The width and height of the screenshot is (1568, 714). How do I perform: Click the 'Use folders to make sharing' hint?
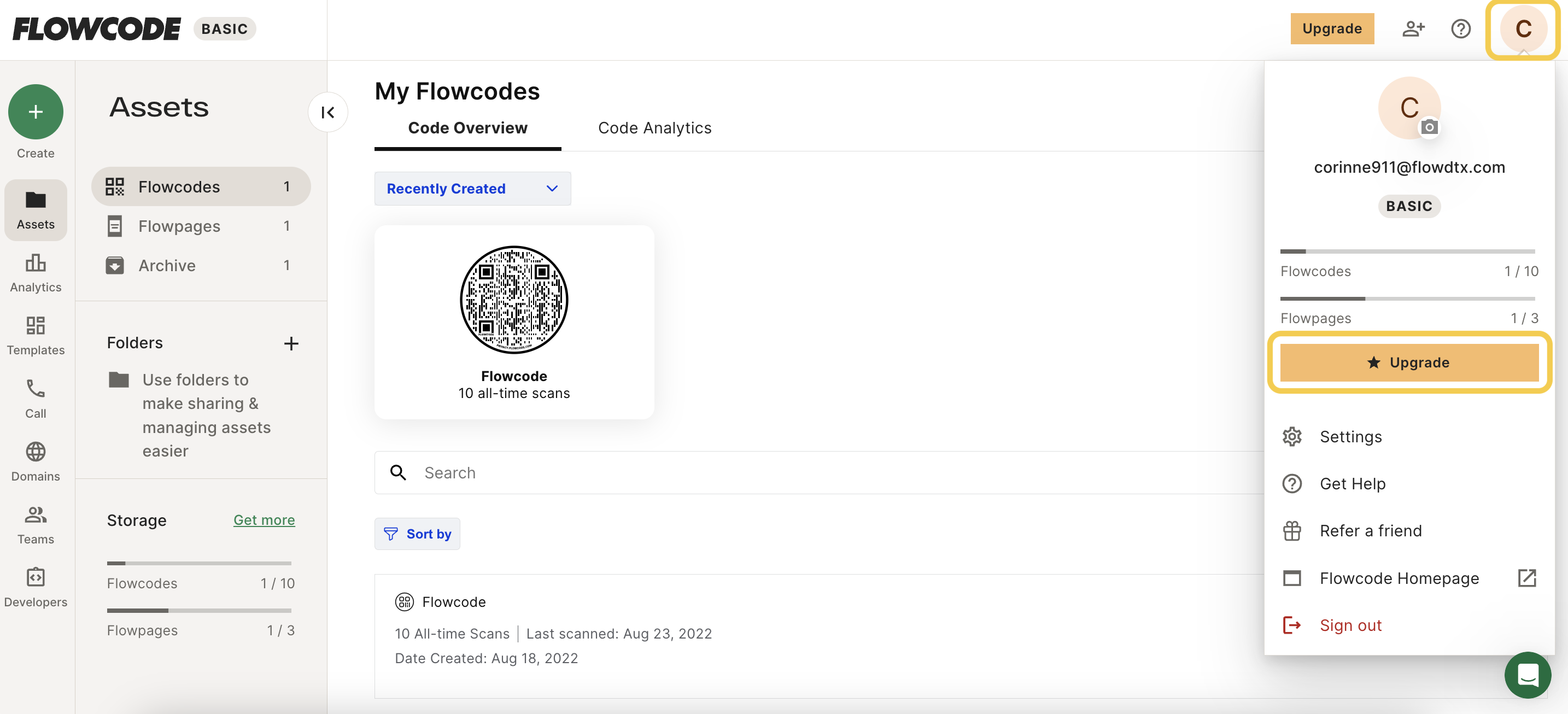(206, 415)
